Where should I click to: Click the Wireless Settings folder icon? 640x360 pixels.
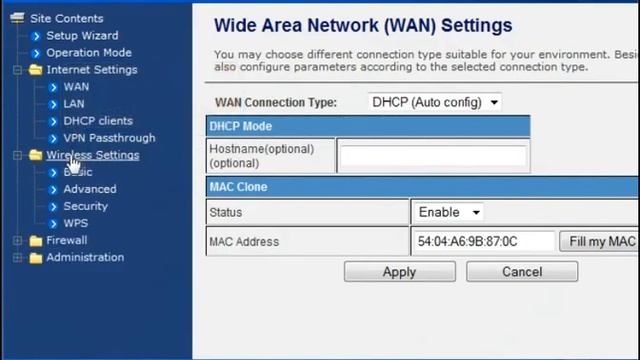pyautogui.click(x=36, y=155)
